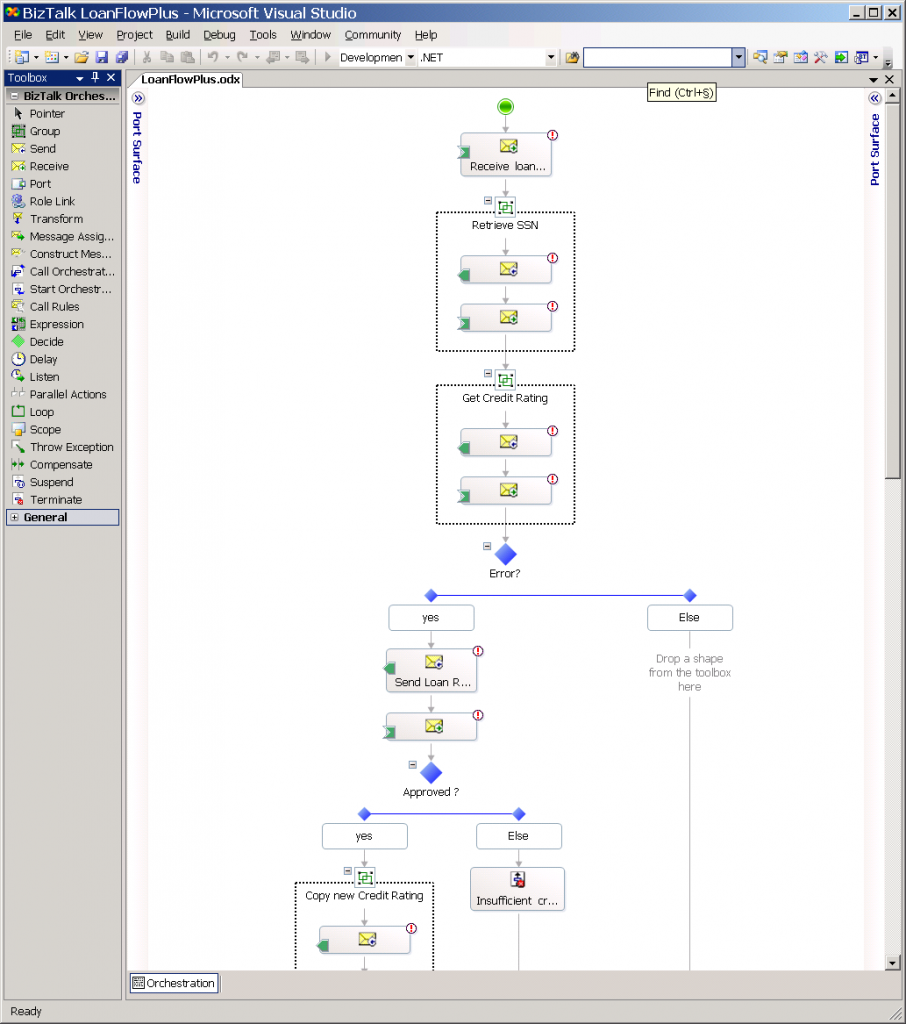Expand the General toolbox section

14,517
